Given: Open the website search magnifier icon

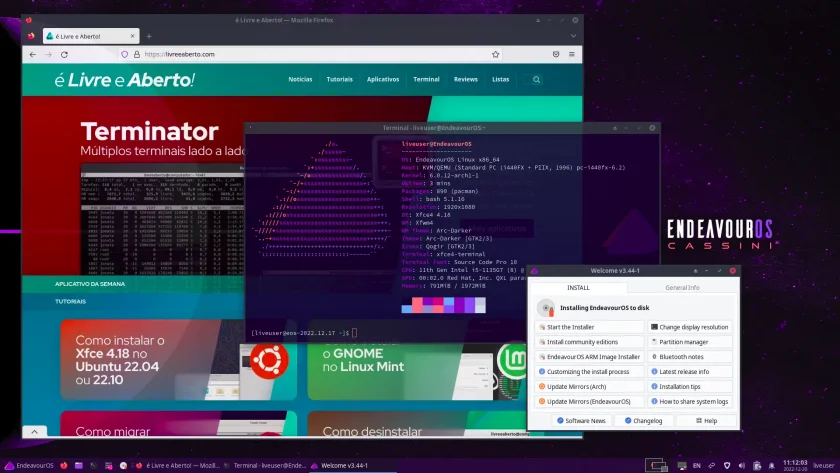Looking at the screenshot, I should pyautogui.click(x=536, y=79).
